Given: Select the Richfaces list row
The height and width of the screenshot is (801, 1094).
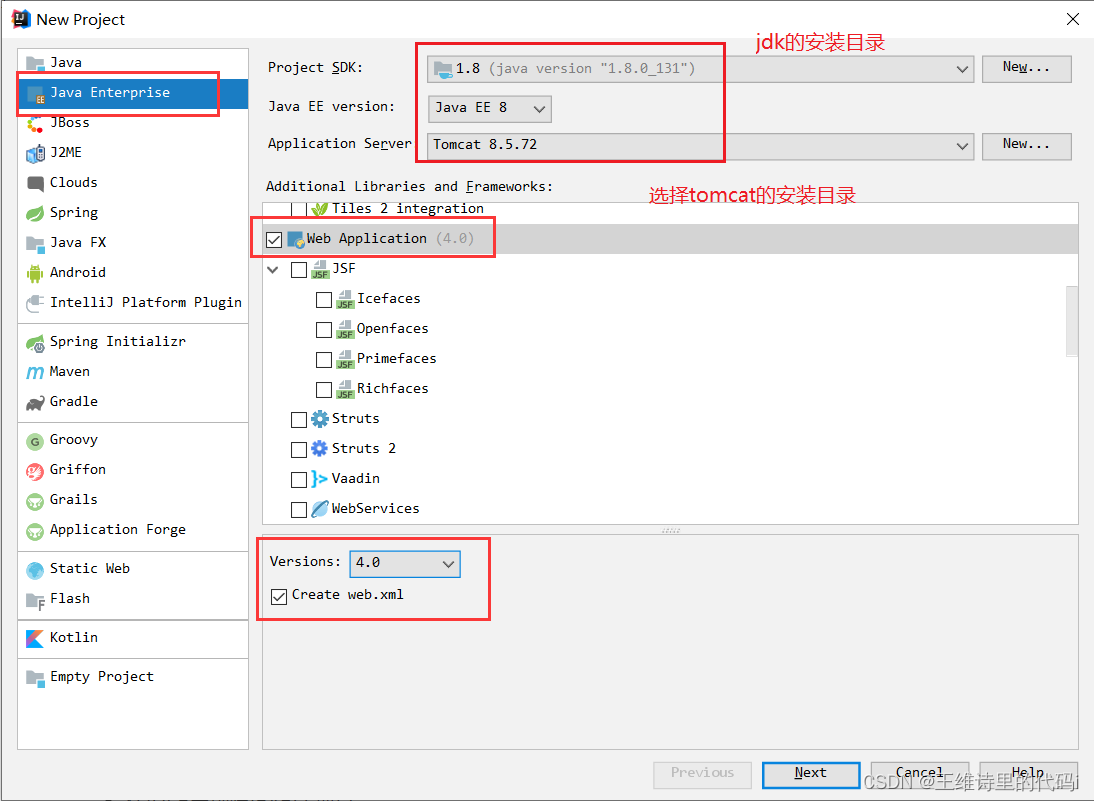Looking at the screenshot, I should coord(670,389).
